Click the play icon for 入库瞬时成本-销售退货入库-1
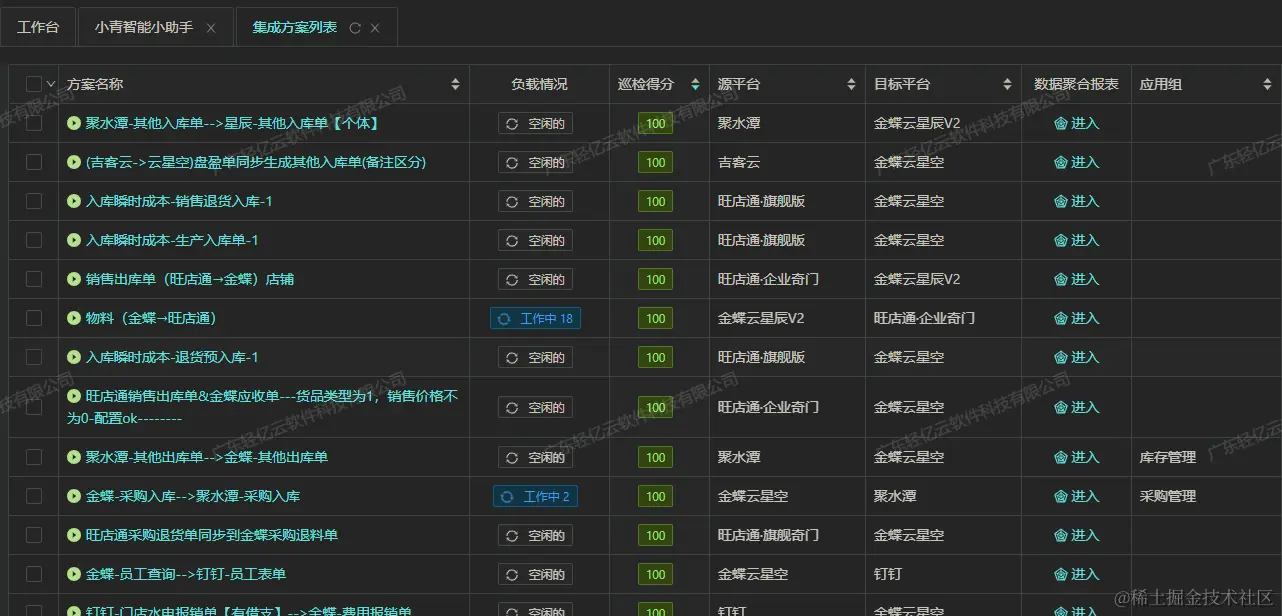Image resolution: width=1282 pixels, height=616 pixels. (x=74, y=201)
